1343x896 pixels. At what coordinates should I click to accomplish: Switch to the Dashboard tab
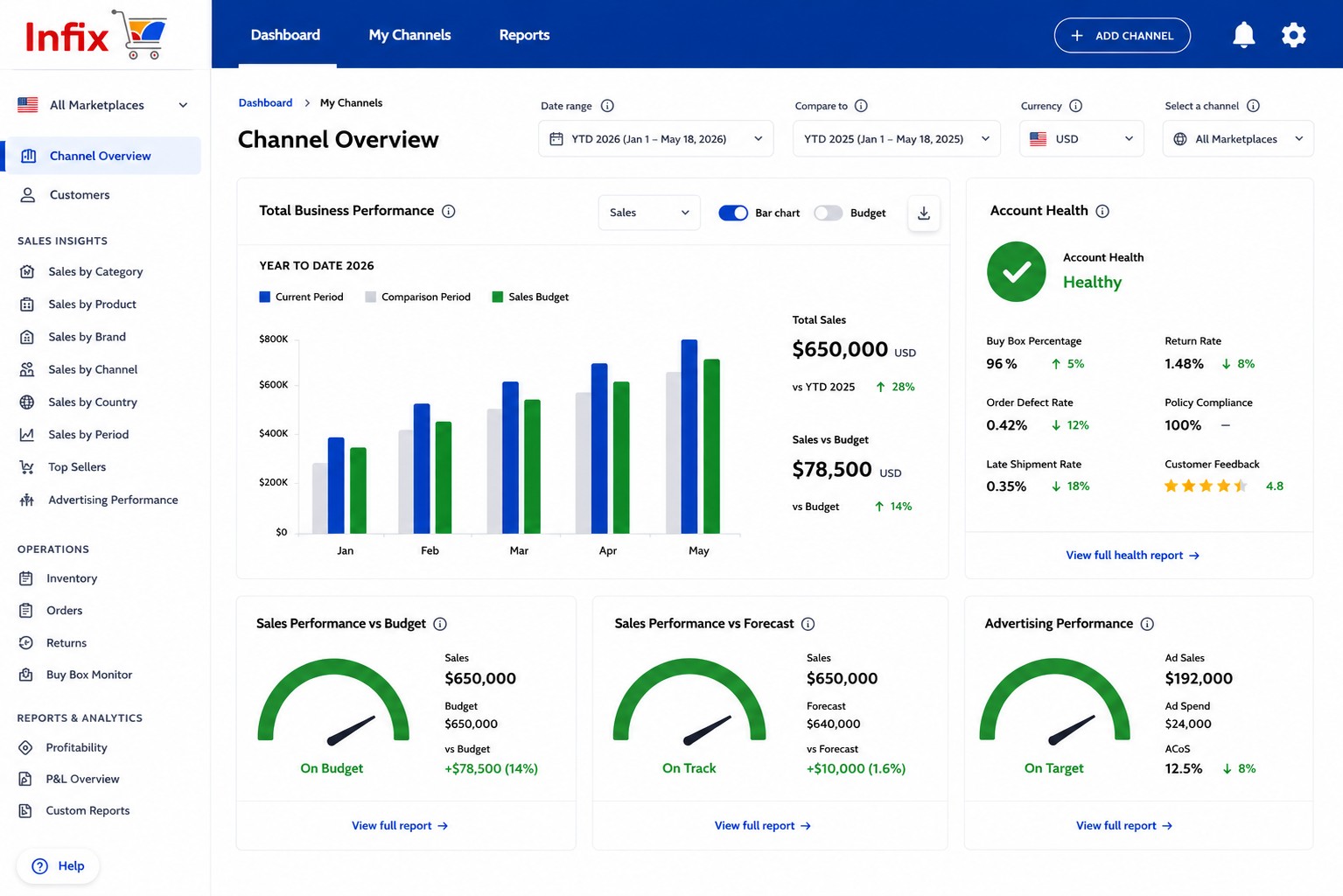[285, 35]
